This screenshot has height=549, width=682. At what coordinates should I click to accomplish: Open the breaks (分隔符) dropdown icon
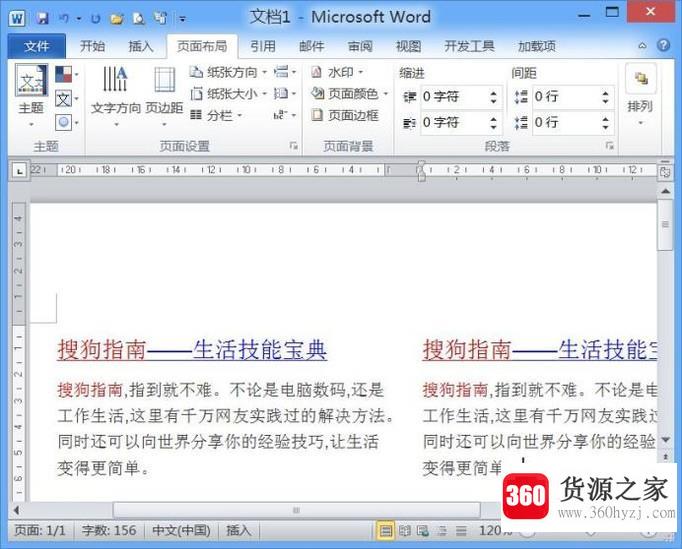click(285, 72)
